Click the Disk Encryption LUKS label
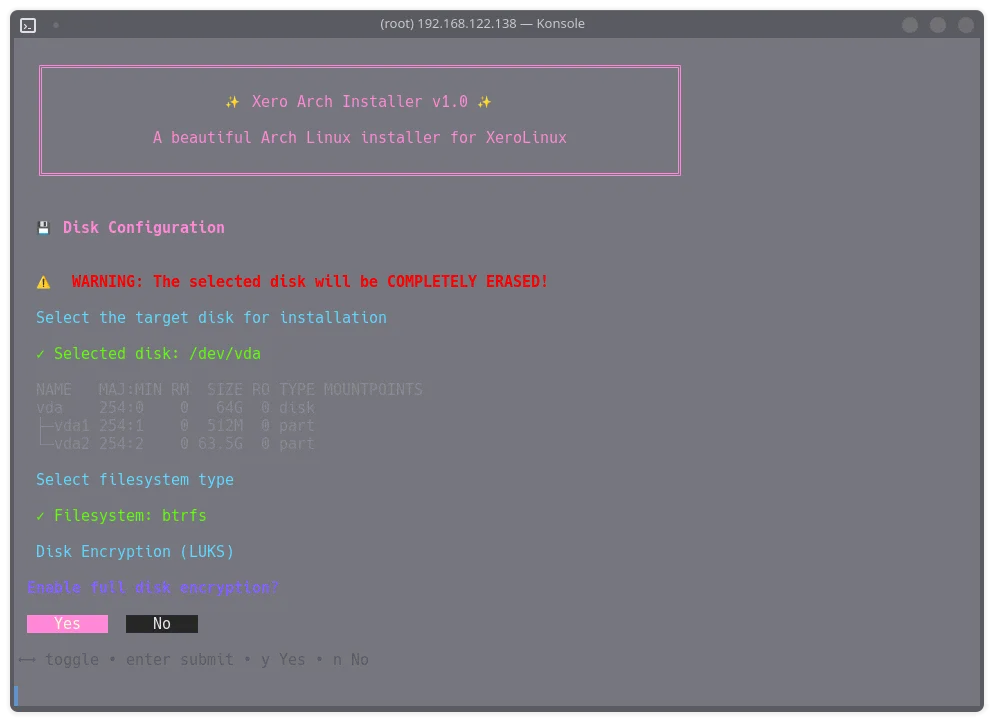The height and width of the screenshot is (722, 994). tap(134, 551)
